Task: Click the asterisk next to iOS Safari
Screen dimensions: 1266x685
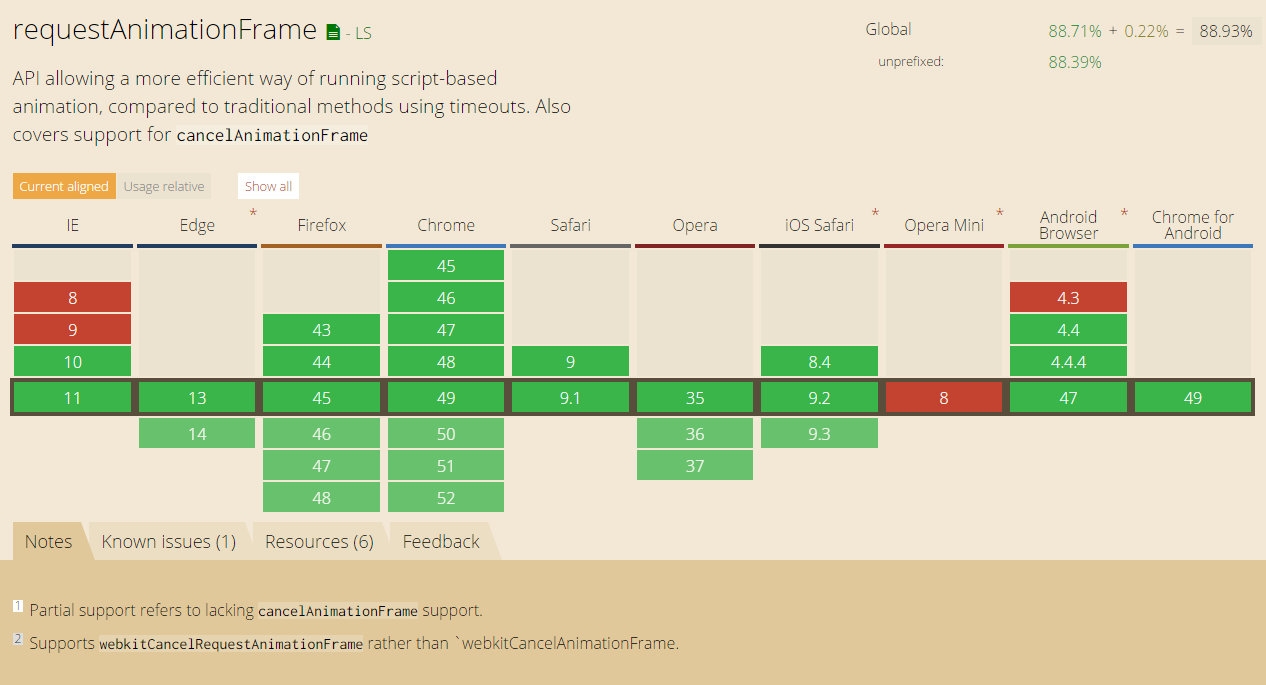Action: [875, 213]
